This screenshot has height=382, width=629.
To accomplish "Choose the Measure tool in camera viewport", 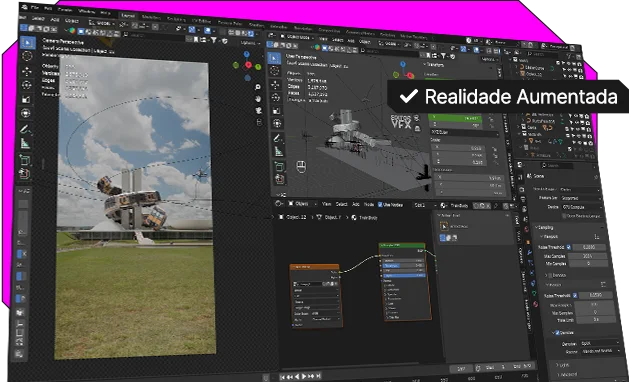I will [25, 143].
